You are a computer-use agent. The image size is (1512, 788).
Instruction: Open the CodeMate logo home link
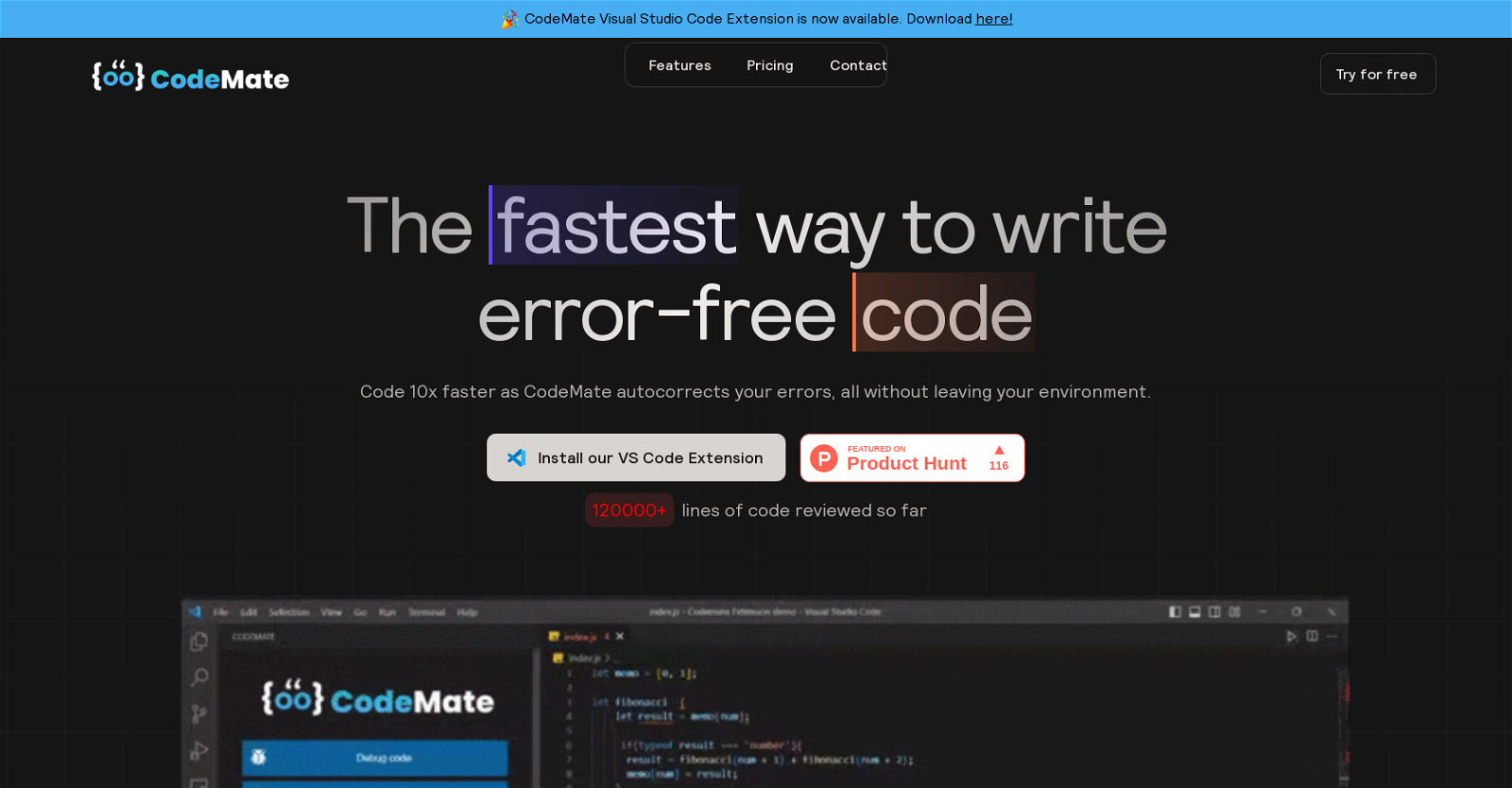coord(190,76)
